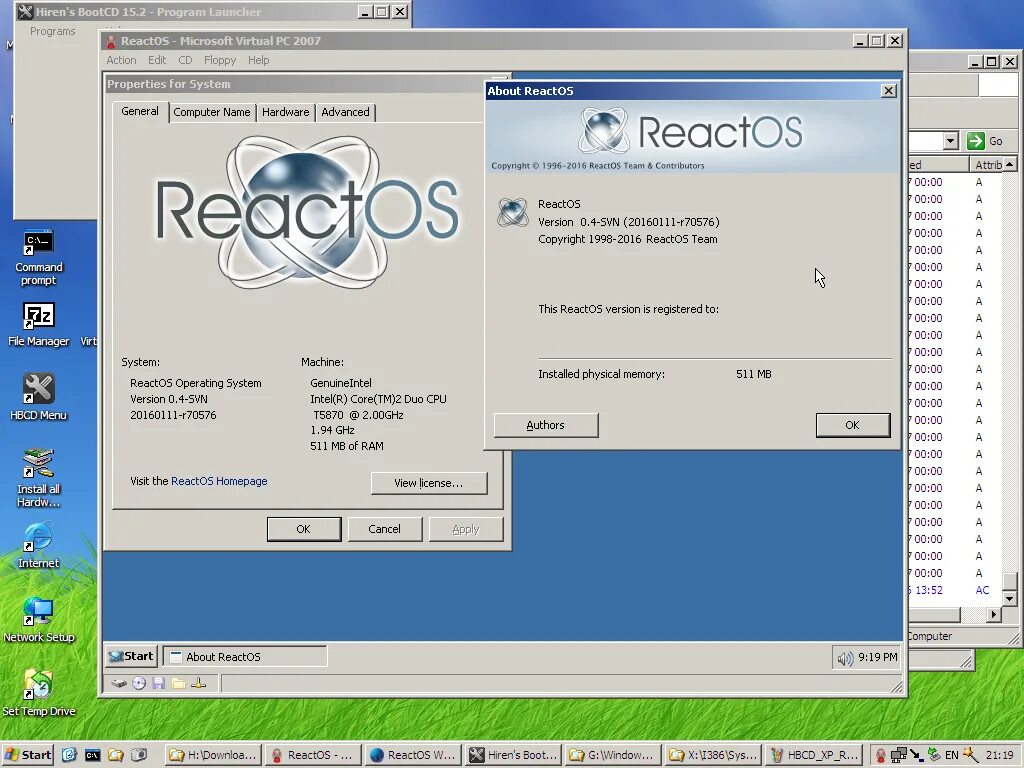The width and height of the screenshot is (1024, 768).
Task: Open the Set Temp Drive shortcut
Action: point(39,693)
